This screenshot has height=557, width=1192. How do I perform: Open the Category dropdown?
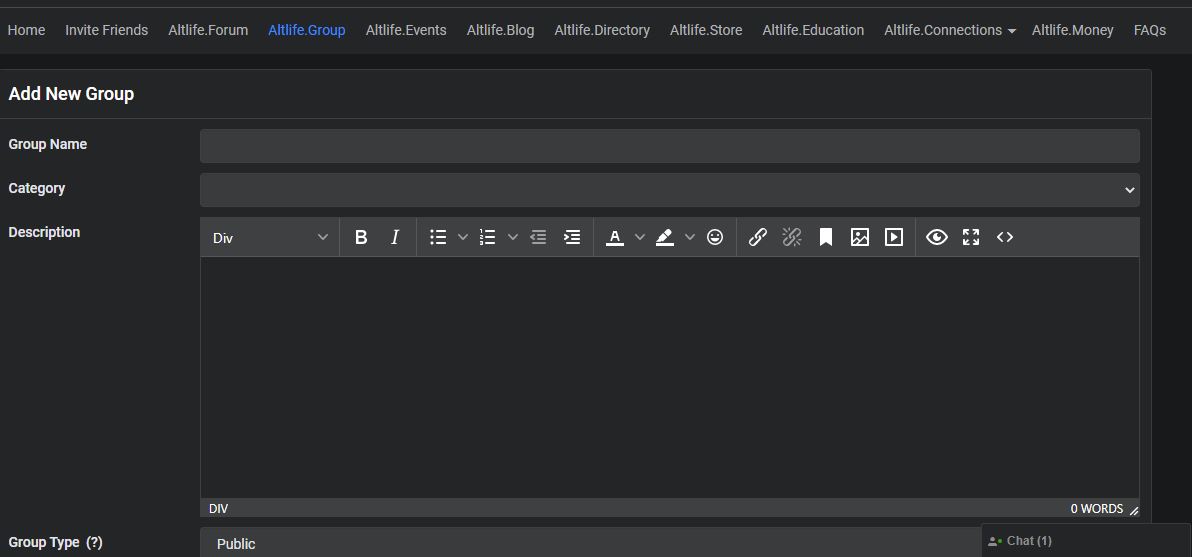click(x=669, y=190)
